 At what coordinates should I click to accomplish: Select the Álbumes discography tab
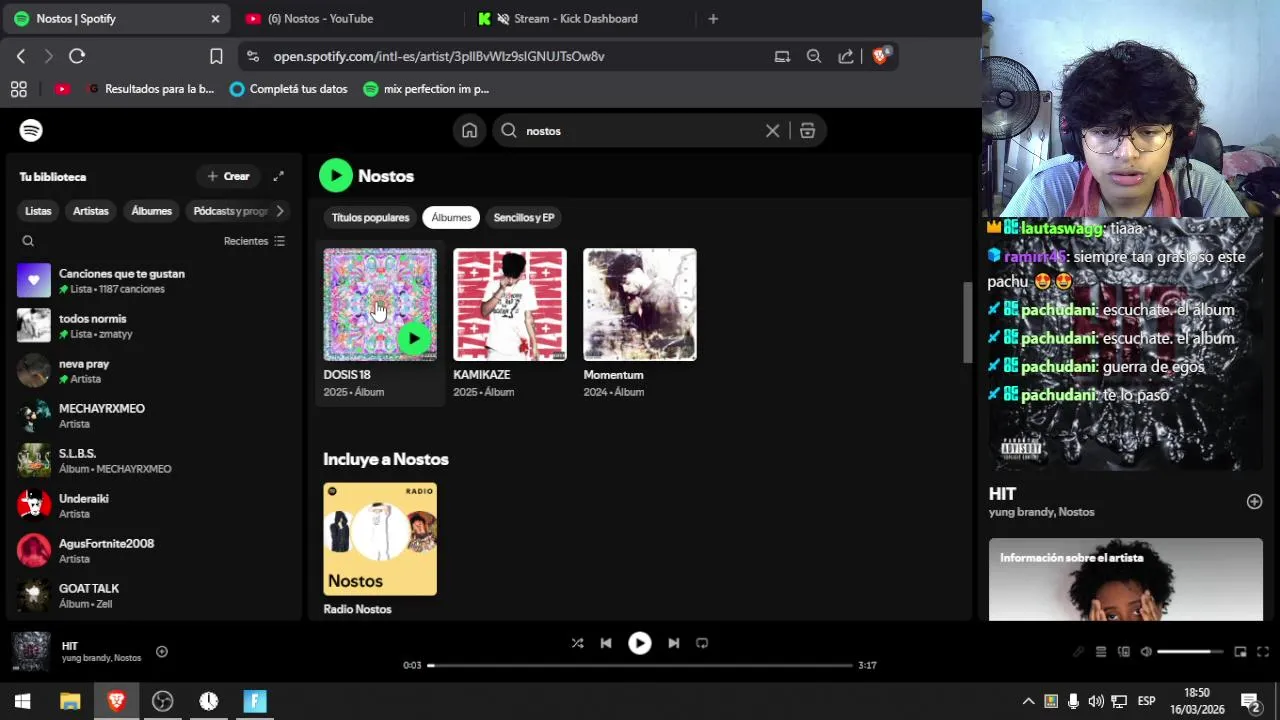451,217
